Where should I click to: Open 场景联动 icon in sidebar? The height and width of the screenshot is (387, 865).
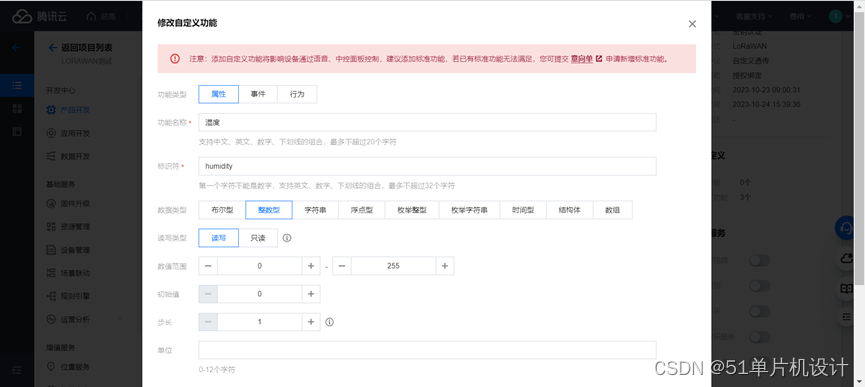(x=51, y=273)
